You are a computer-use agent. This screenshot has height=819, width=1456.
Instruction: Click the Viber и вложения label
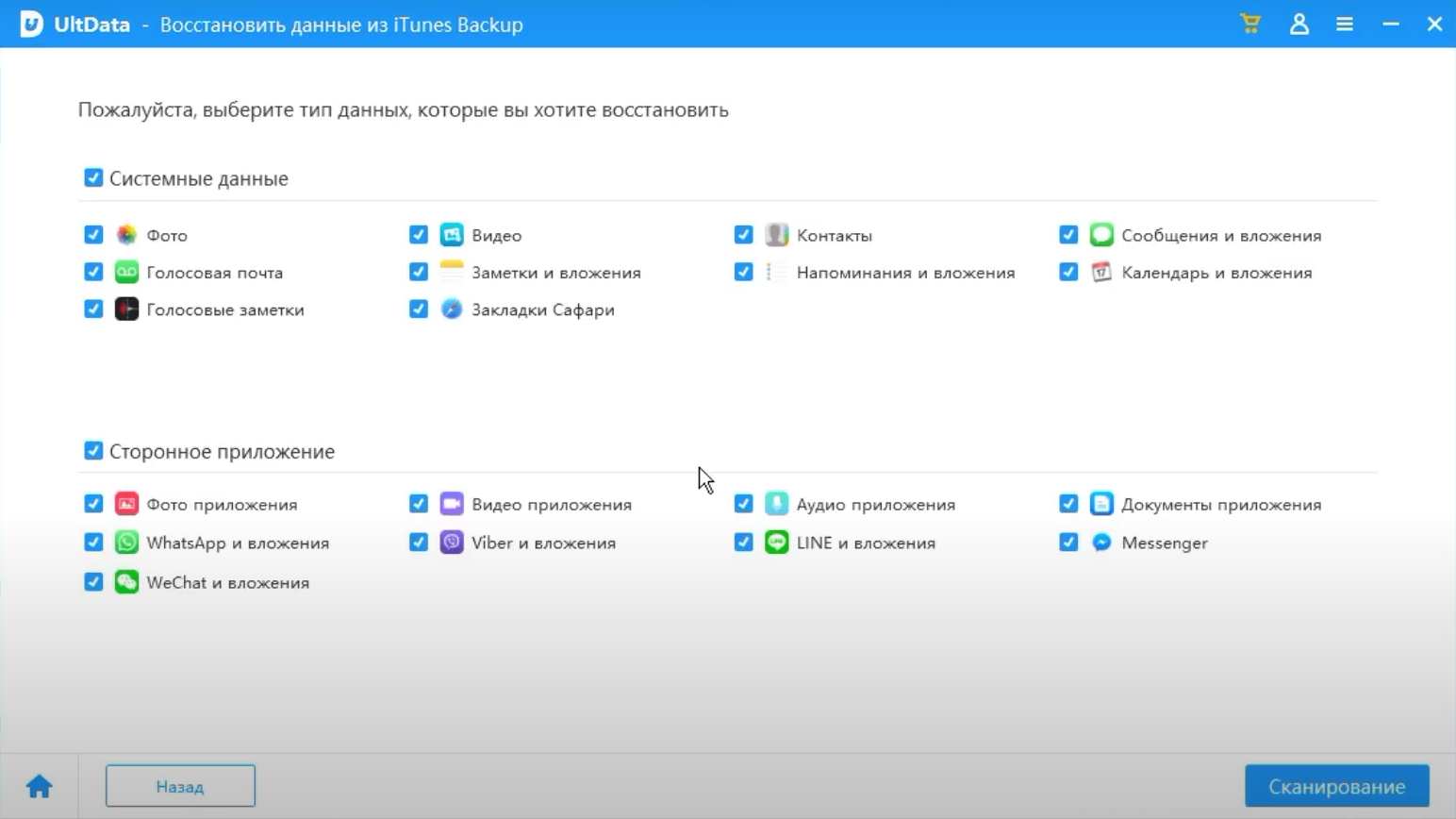(x=544, y=543)
